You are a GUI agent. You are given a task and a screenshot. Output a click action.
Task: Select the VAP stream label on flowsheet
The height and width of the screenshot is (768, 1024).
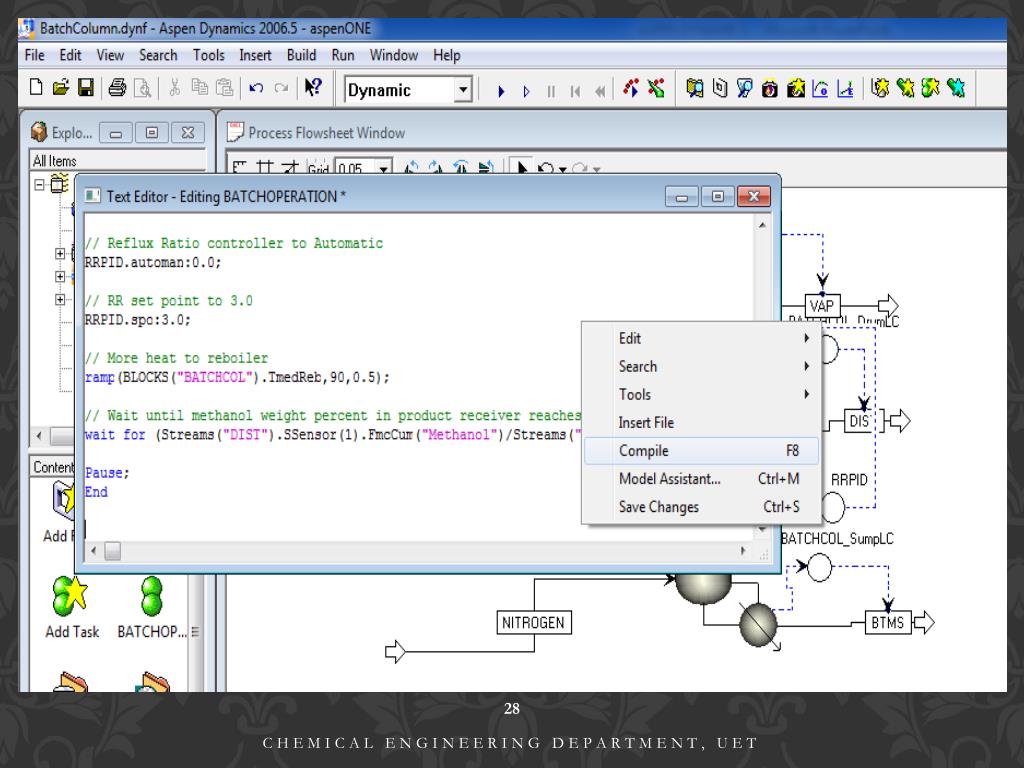click(x=822, y=306)
